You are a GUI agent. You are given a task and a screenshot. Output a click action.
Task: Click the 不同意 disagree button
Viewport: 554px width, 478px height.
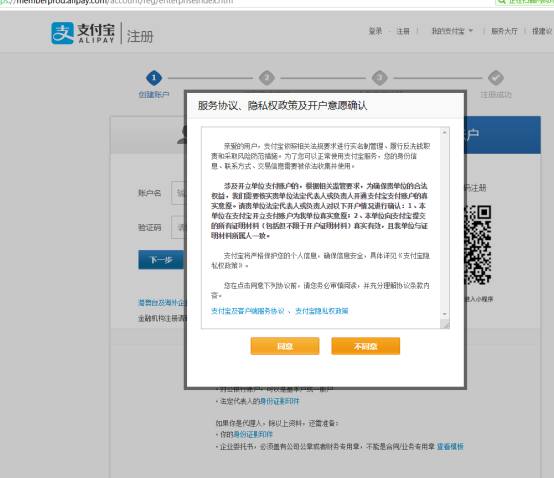pyautogui.click(x=365, y=346)
